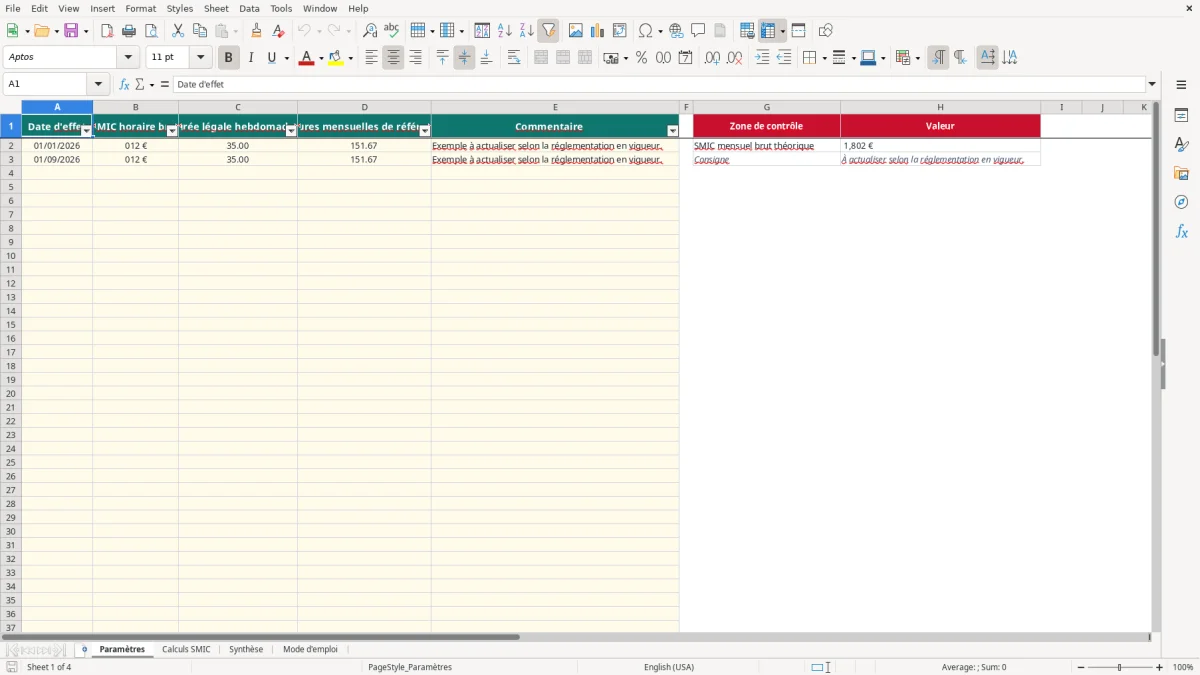Screen dimensions: 1200x675
Task: Expand the formula bar with the arrow
Action: click(x=1152, y=85)
